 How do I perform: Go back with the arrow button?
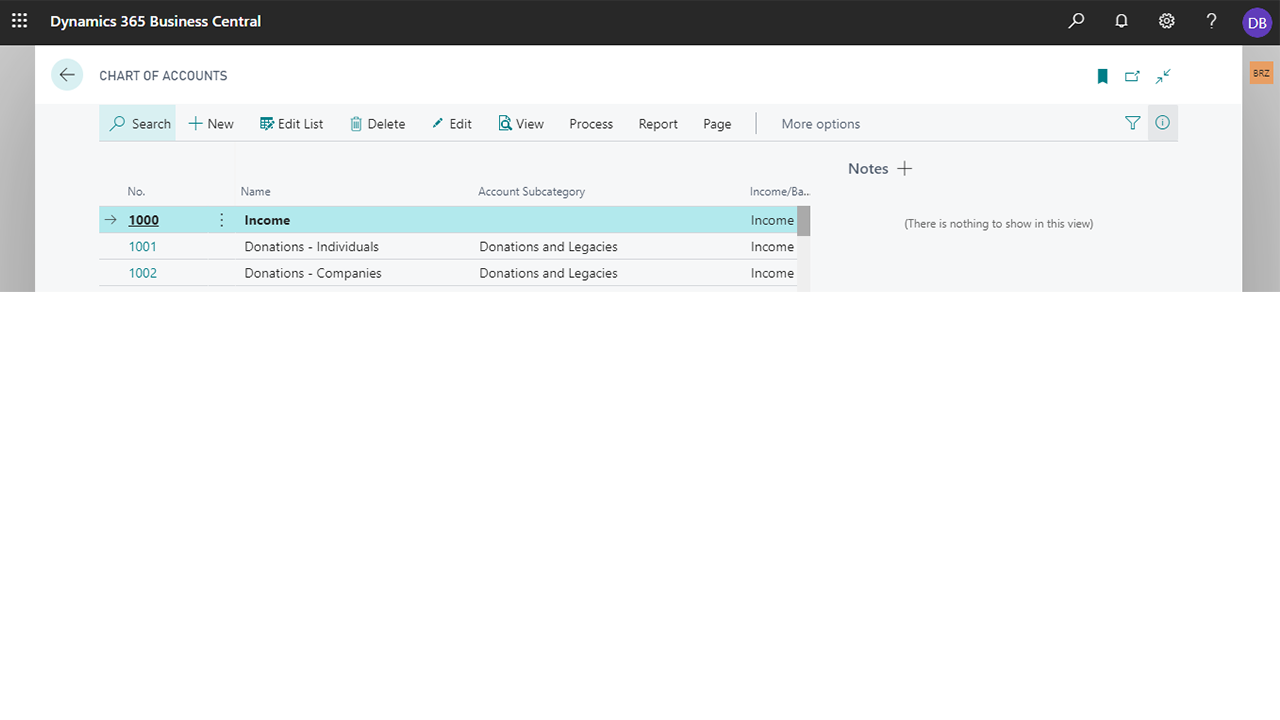click(x=67, y=75)
